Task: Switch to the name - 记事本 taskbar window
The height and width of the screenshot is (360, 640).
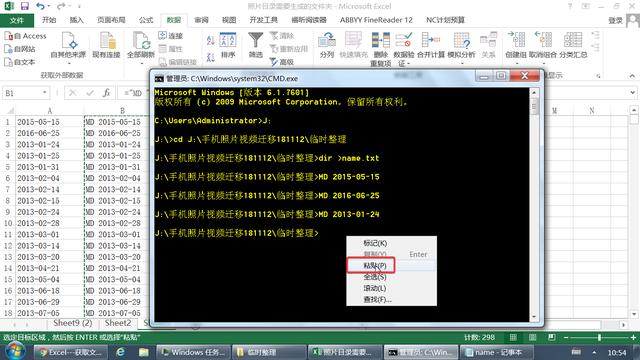Action: (496, 352)
